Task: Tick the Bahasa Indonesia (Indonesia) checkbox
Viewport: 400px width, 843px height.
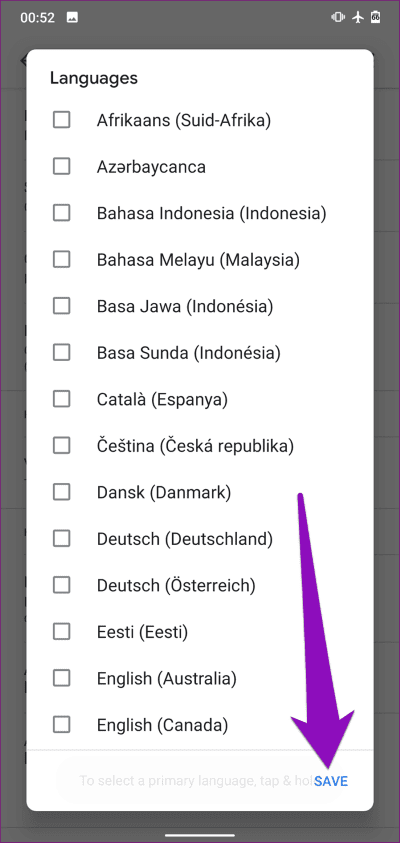Action: (61, 213)
